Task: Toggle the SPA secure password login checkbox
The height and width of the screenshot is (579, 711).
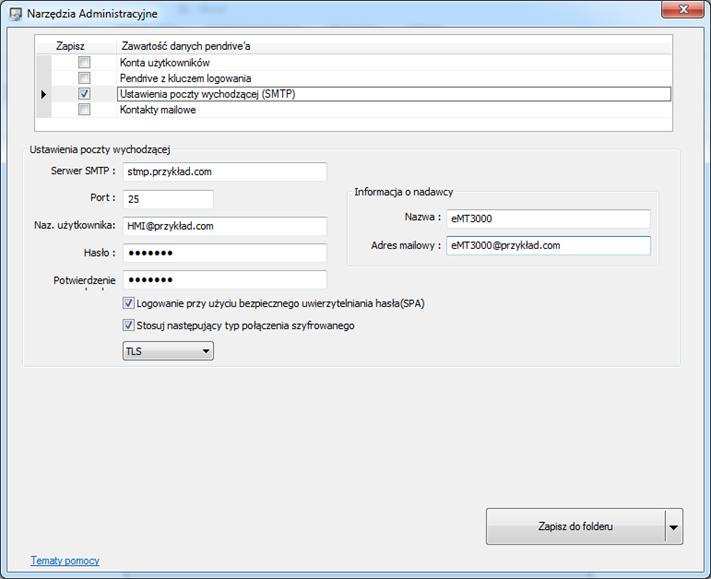Action: pos(128,303)
